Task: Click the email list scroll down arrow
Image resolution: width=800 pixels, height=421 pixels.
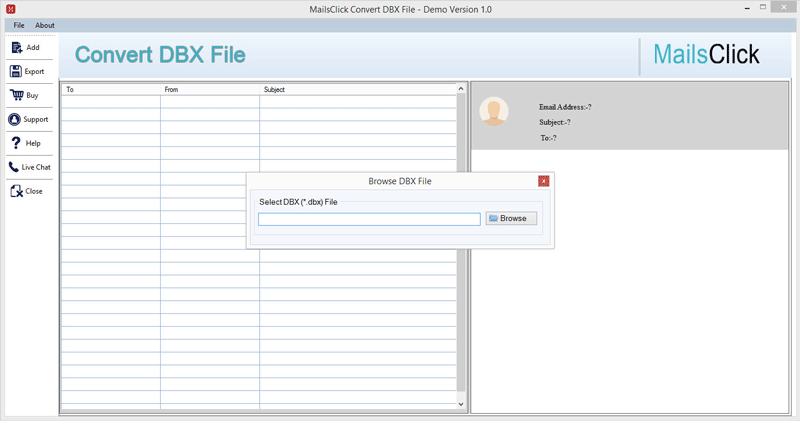Action: coord(461,404)
